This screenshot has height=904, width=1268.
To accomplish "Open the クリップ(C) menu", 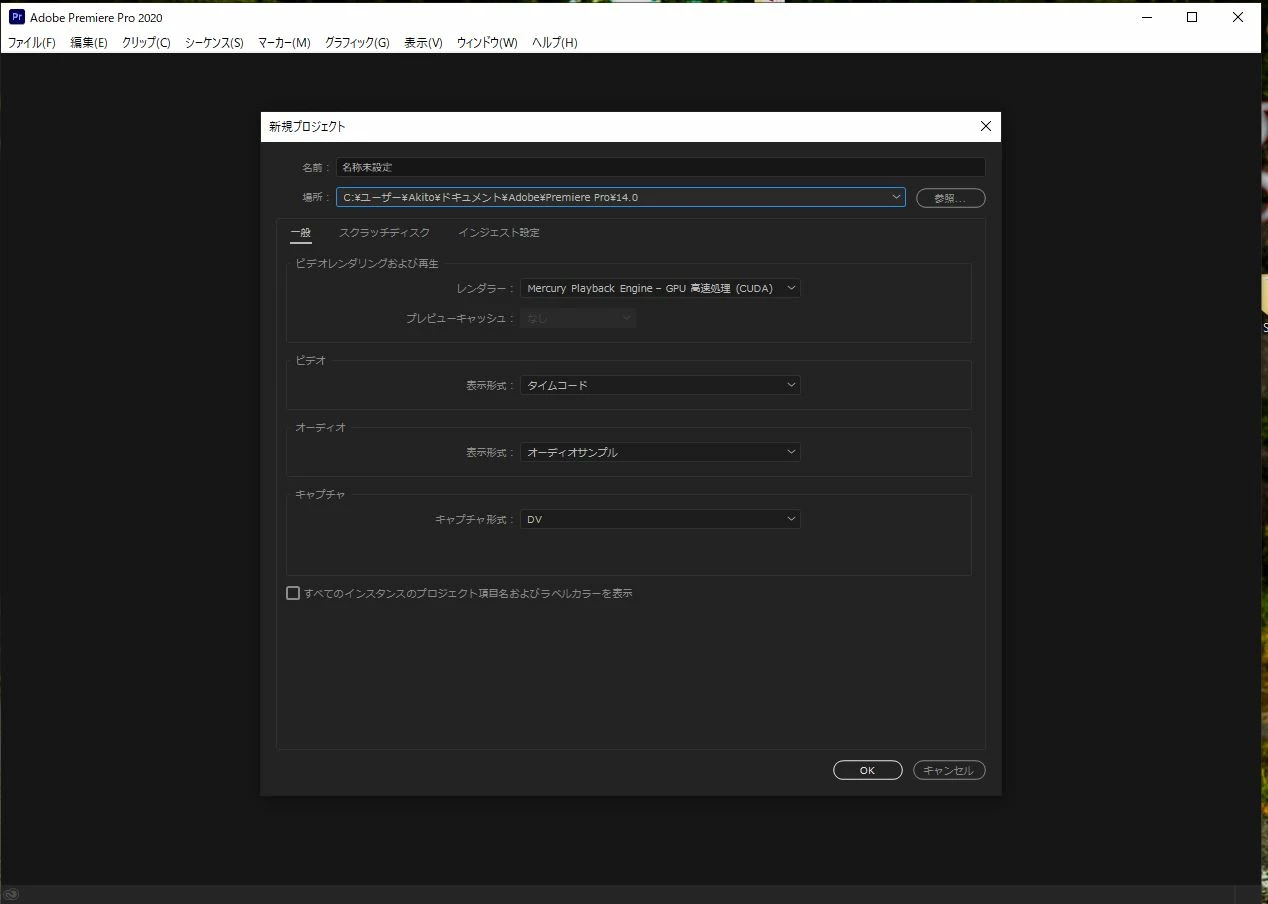I will point(146,43).
